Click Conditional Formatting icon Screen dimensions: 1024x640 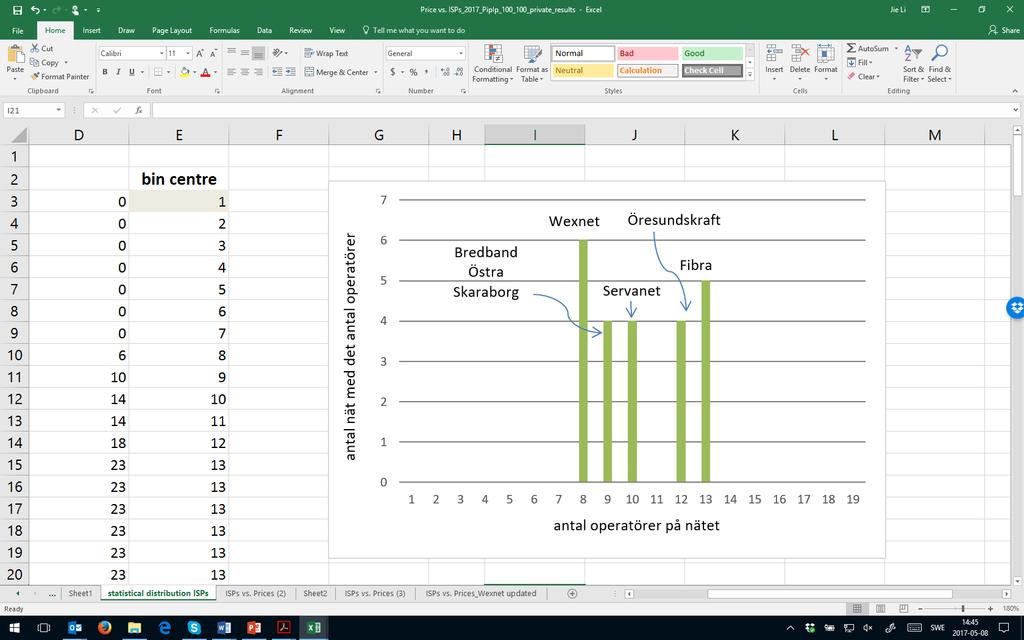493,54
